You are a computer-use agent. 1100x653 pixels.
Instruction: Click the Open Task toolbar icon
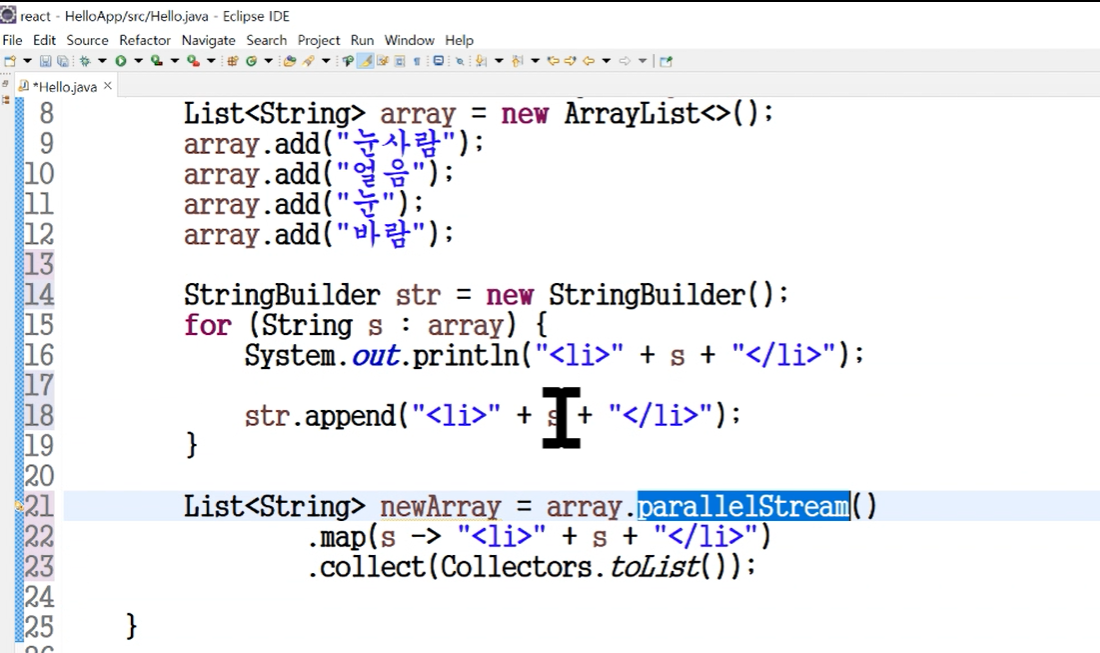[x=348, y=61]
